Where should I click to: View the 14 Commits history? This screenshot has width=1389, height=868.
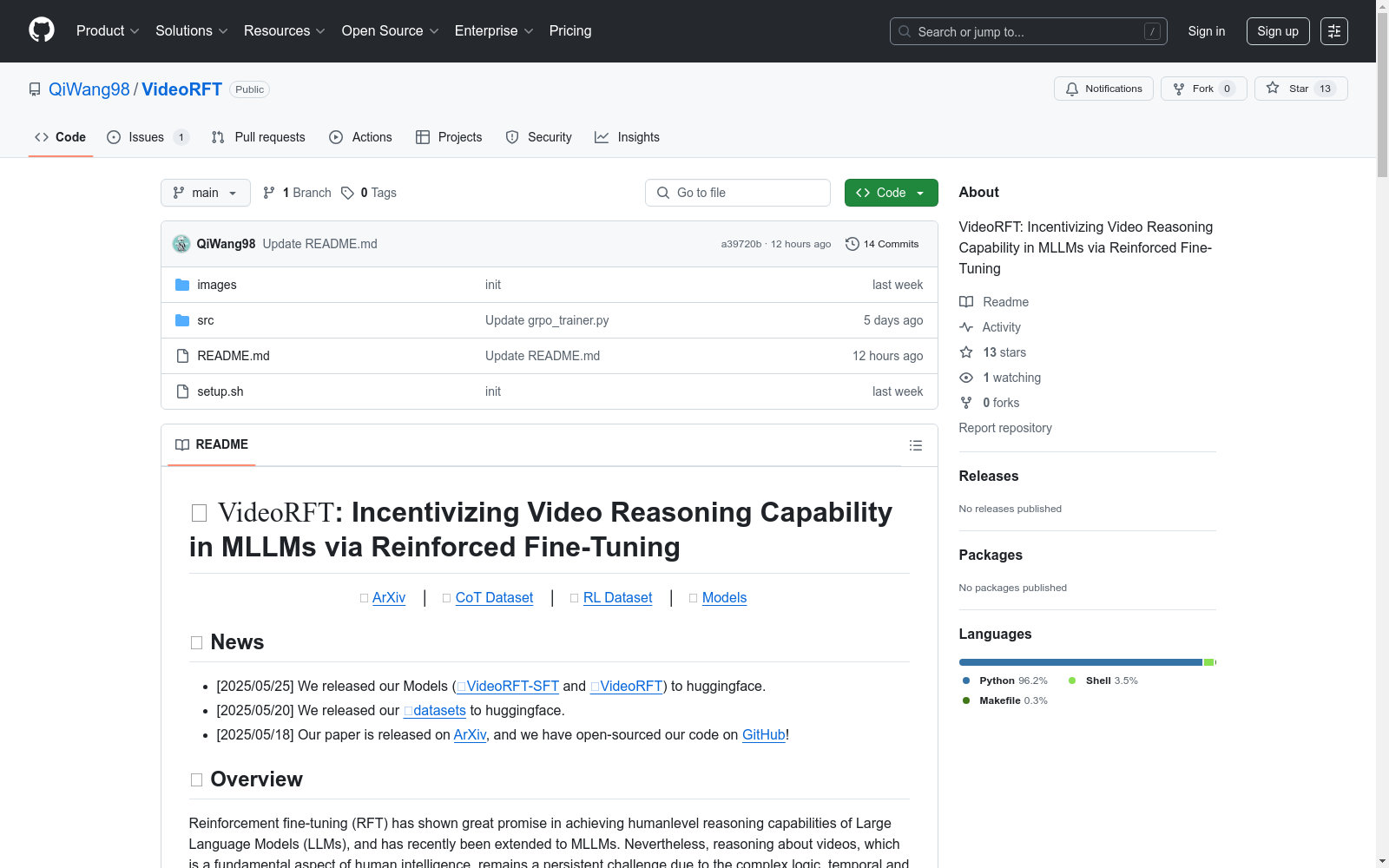pos(882,244)
